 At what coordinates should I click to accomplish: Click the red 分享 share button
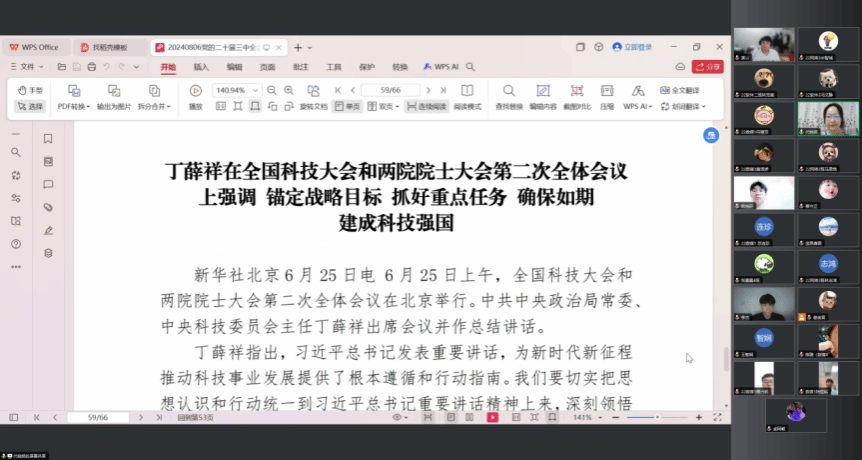pyautogui.click(x=708, y=67)
